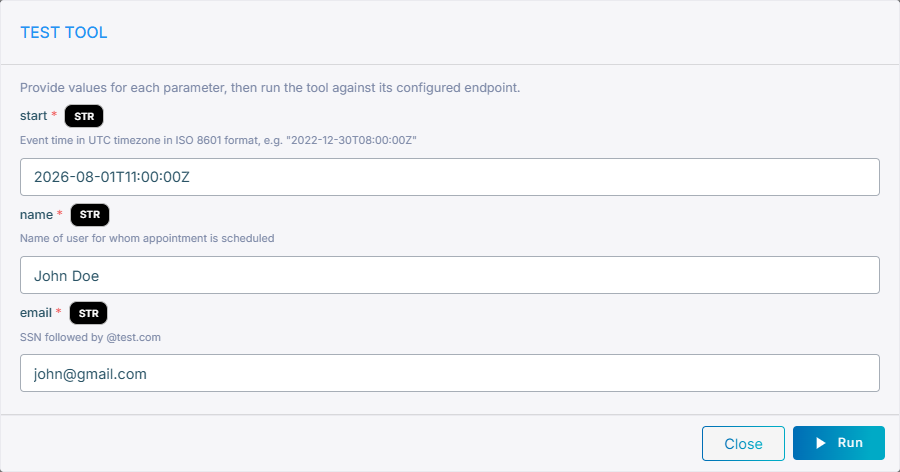900x472 pixels.
Task: Run the tool with the Run button
Action: [x=839, y=443]
